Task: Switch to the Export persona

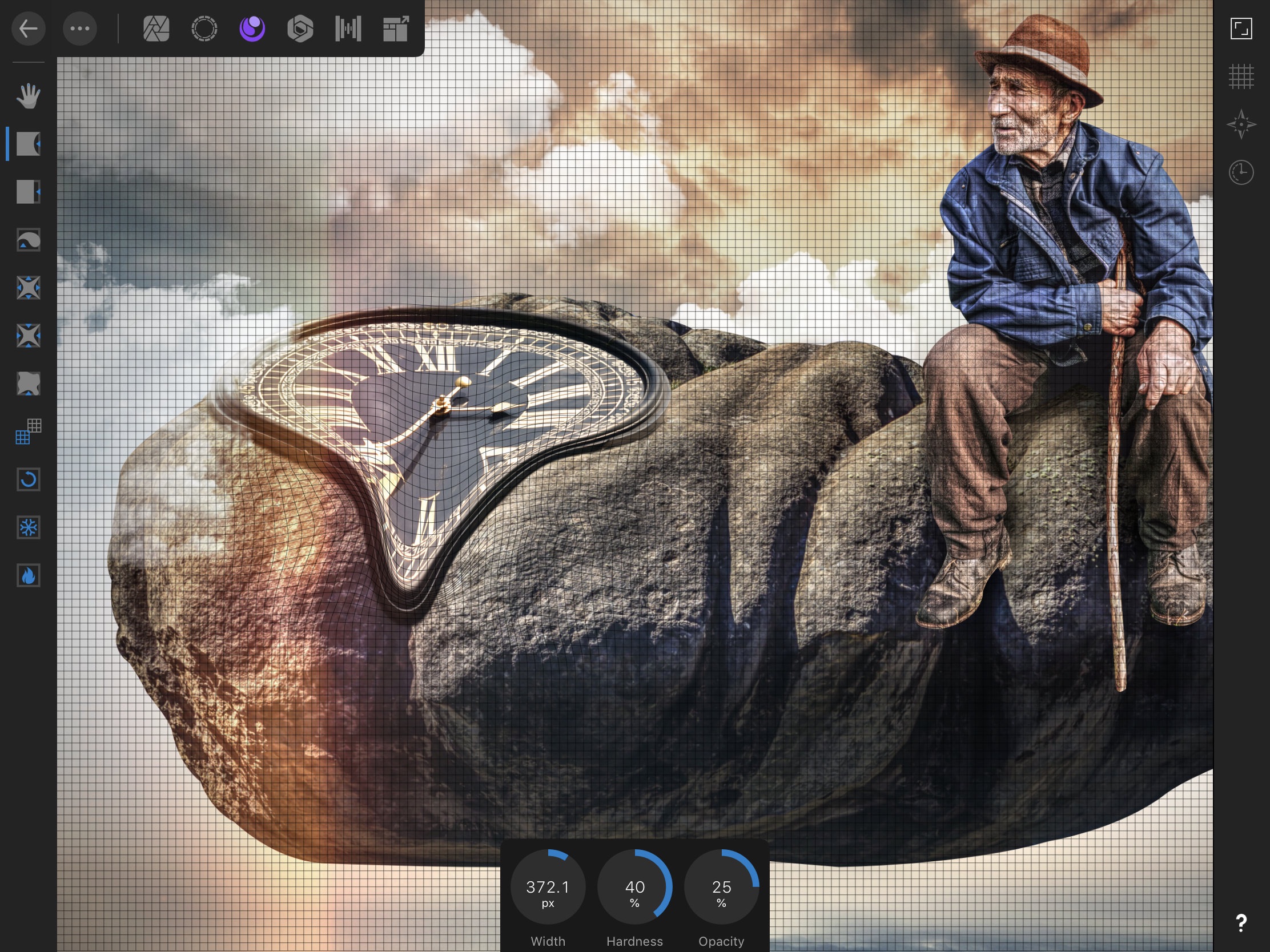Action: click(x=396, y=29)
